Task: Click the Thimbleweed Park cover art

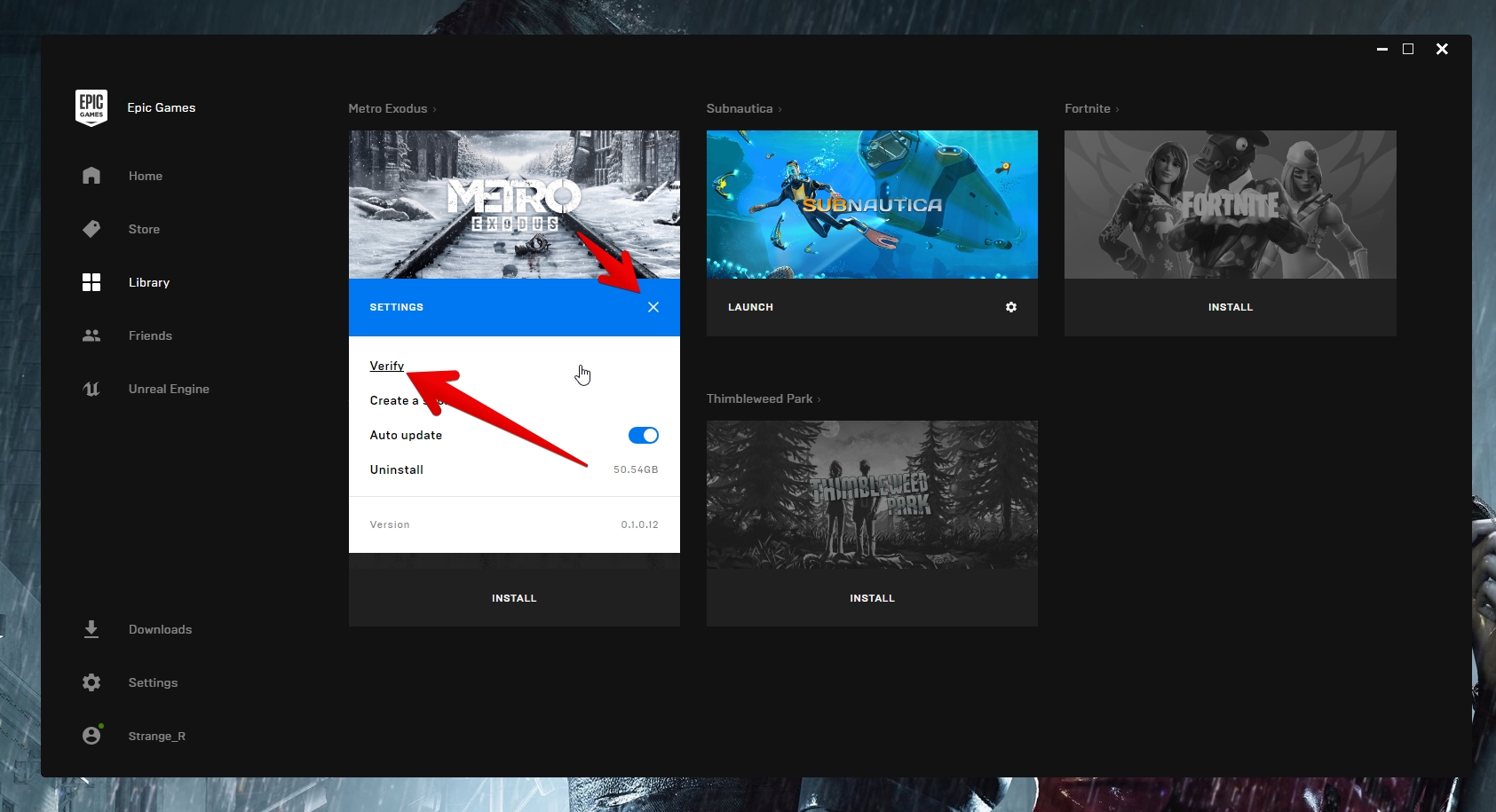Action: (872, 494)
